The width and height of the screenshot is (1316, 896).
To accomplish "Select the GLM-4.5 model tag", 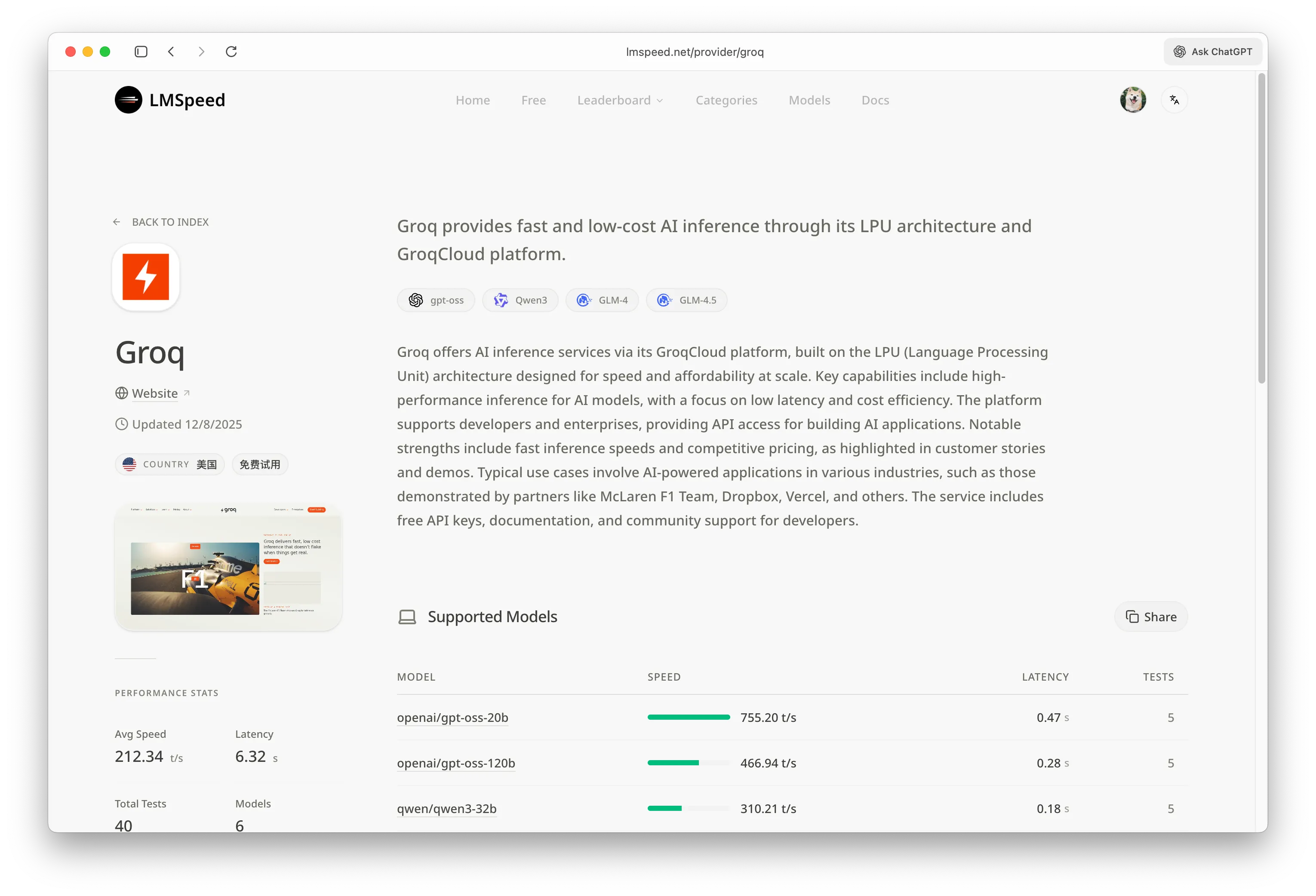I will [x=686, y=300].
